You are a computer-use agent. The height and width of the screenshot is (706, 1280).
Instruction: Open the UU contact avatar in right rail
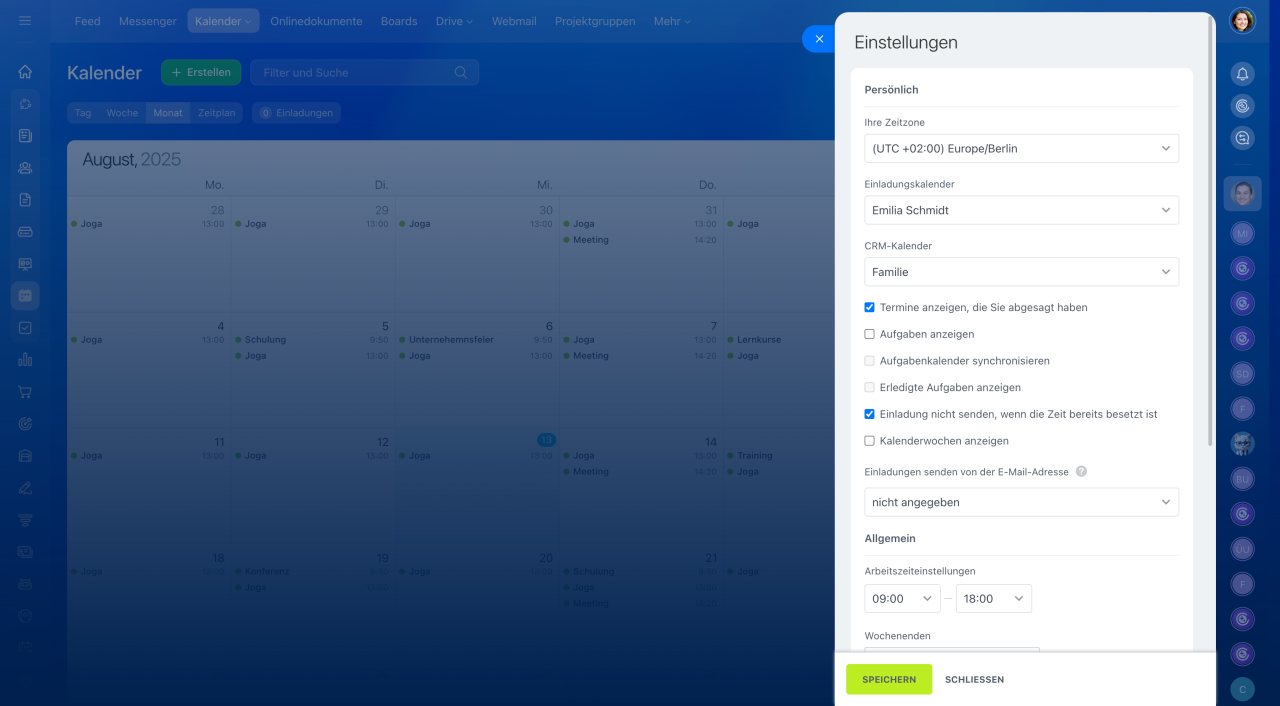tap(1242, 549)
